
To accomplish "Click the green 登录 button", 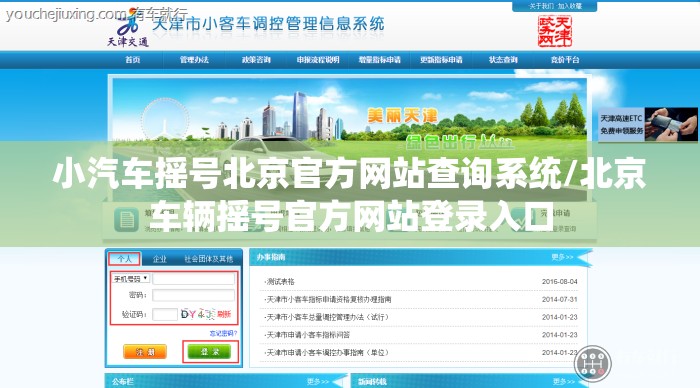I will tap(209, 352).
